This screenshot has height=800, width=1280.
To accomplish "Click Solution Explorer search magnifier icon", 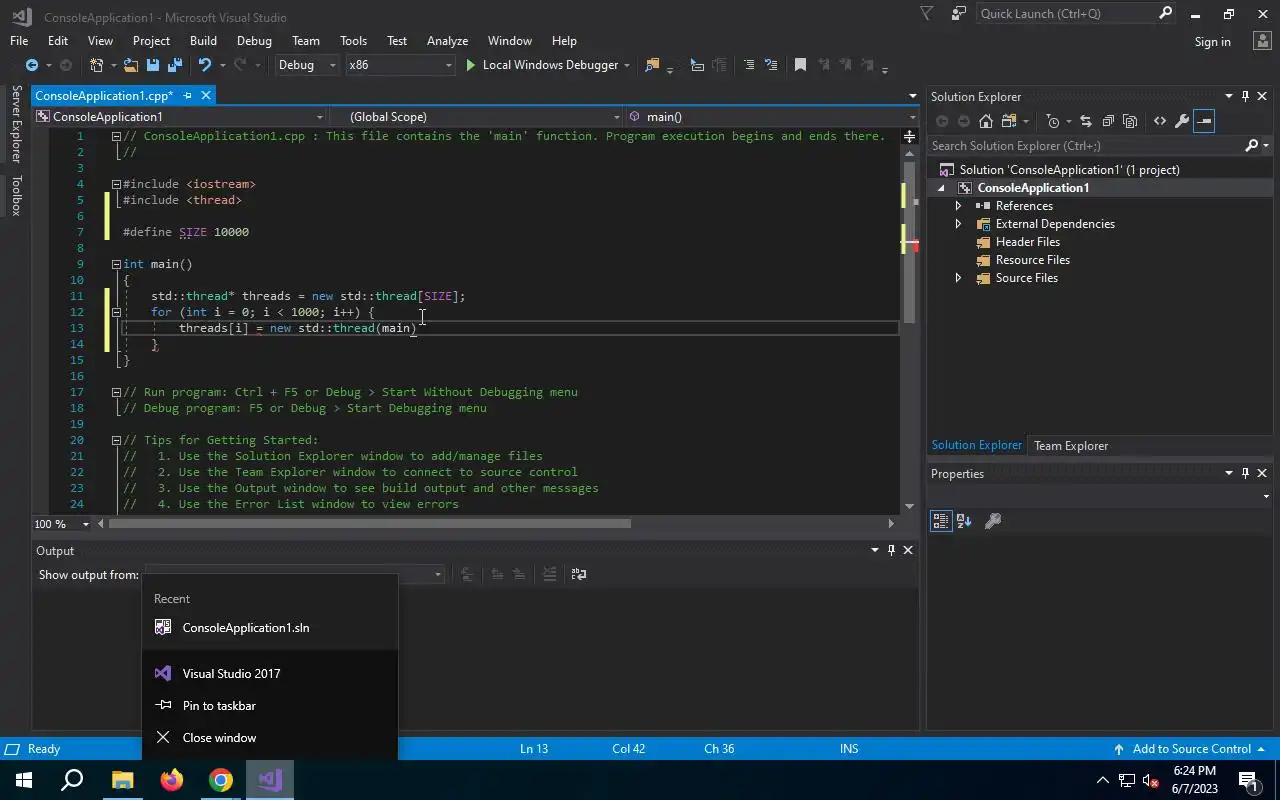I will [1251, 146].
